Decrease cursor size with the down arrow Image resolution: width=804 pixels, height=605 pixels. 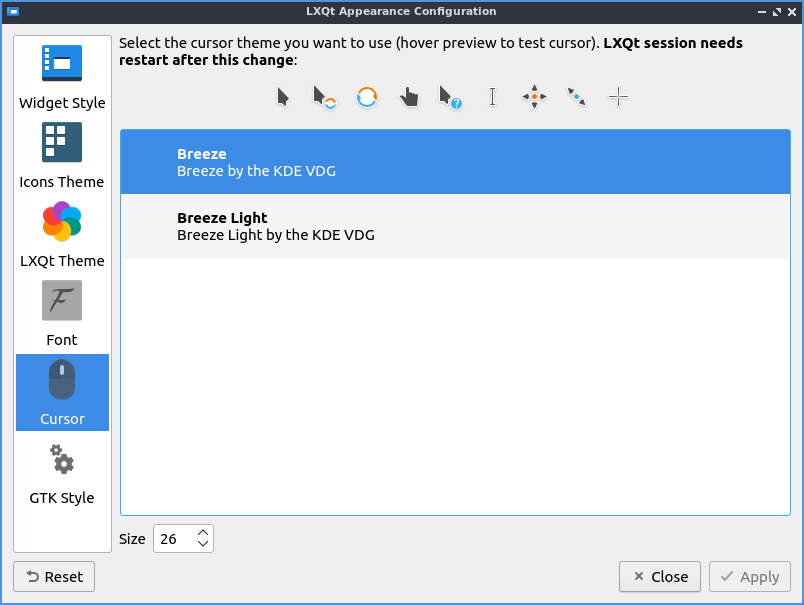(203, 545)
